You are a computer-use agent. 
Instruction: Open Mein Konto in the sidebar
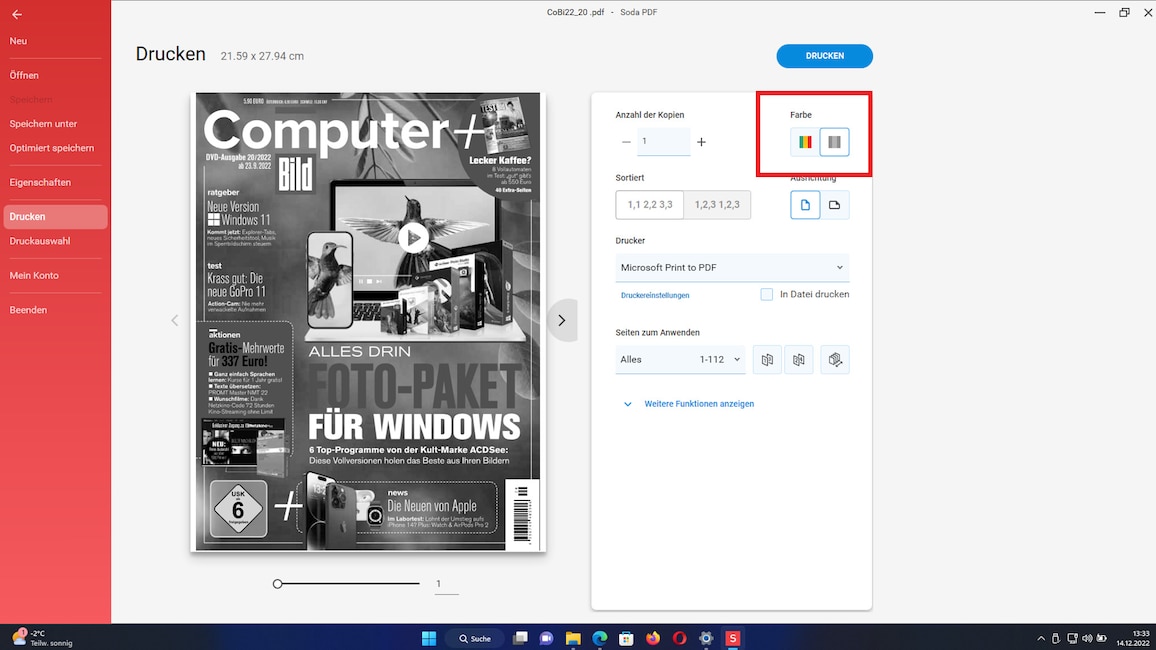click(34, 276)
